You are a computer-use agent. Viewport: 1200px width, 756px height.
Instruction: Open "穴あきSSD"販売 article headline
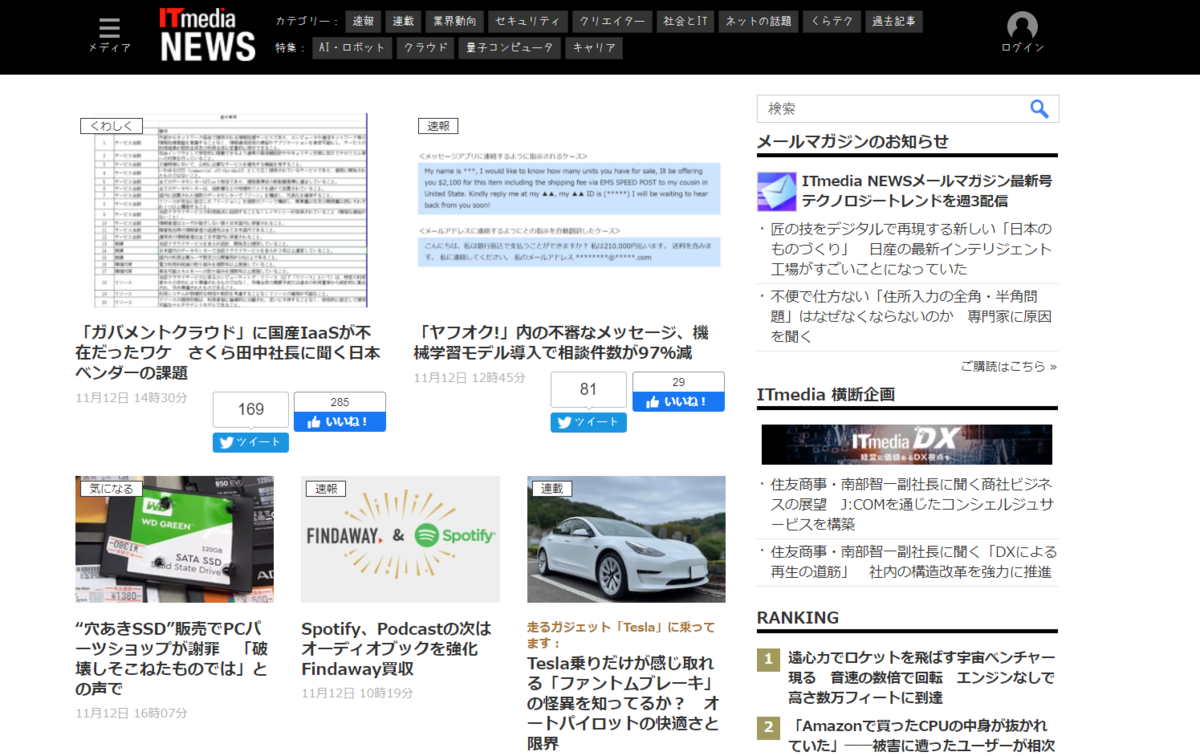pos(173,659)
